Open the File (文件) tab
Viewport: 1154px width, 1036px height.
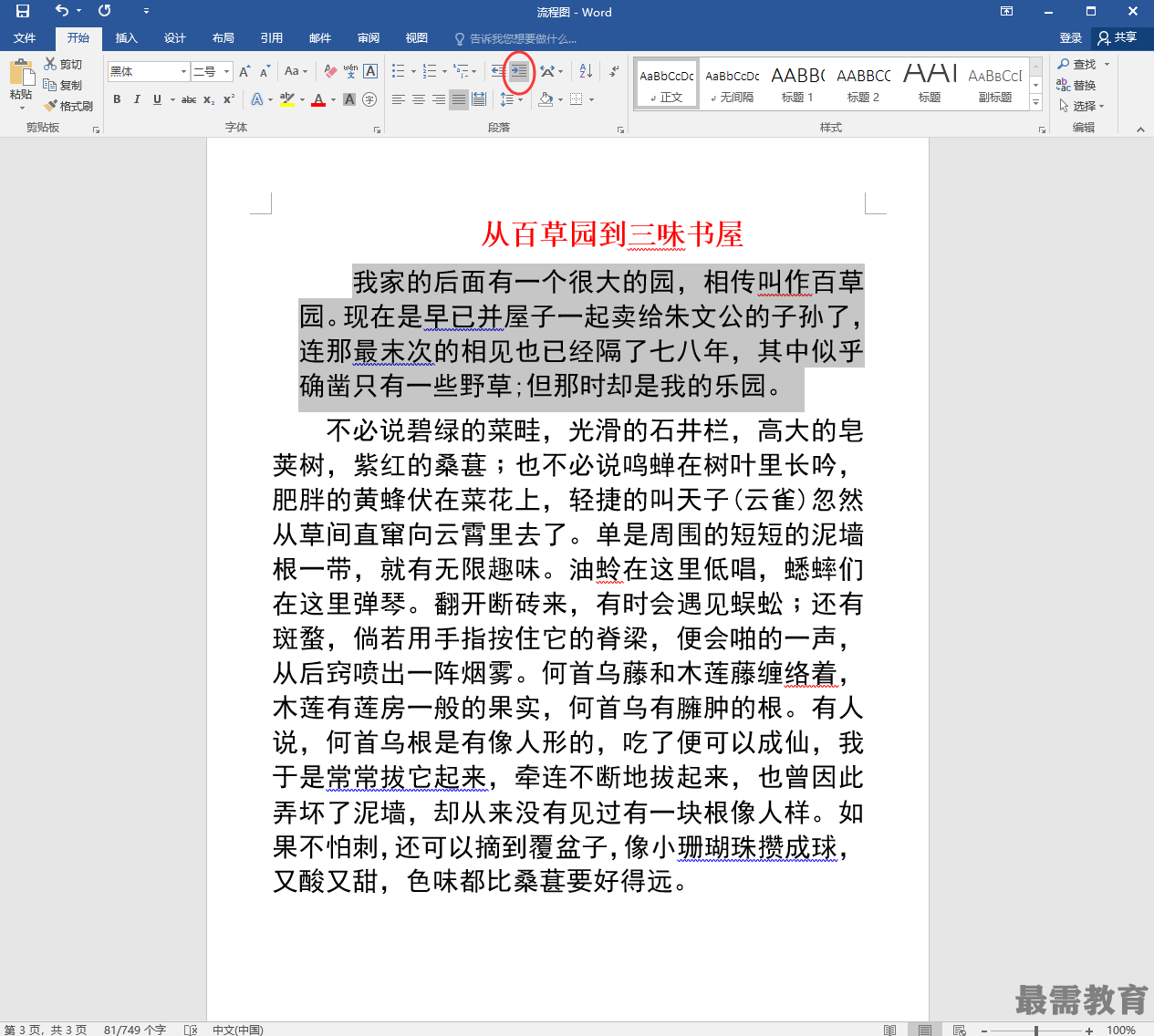pos(25,38)
